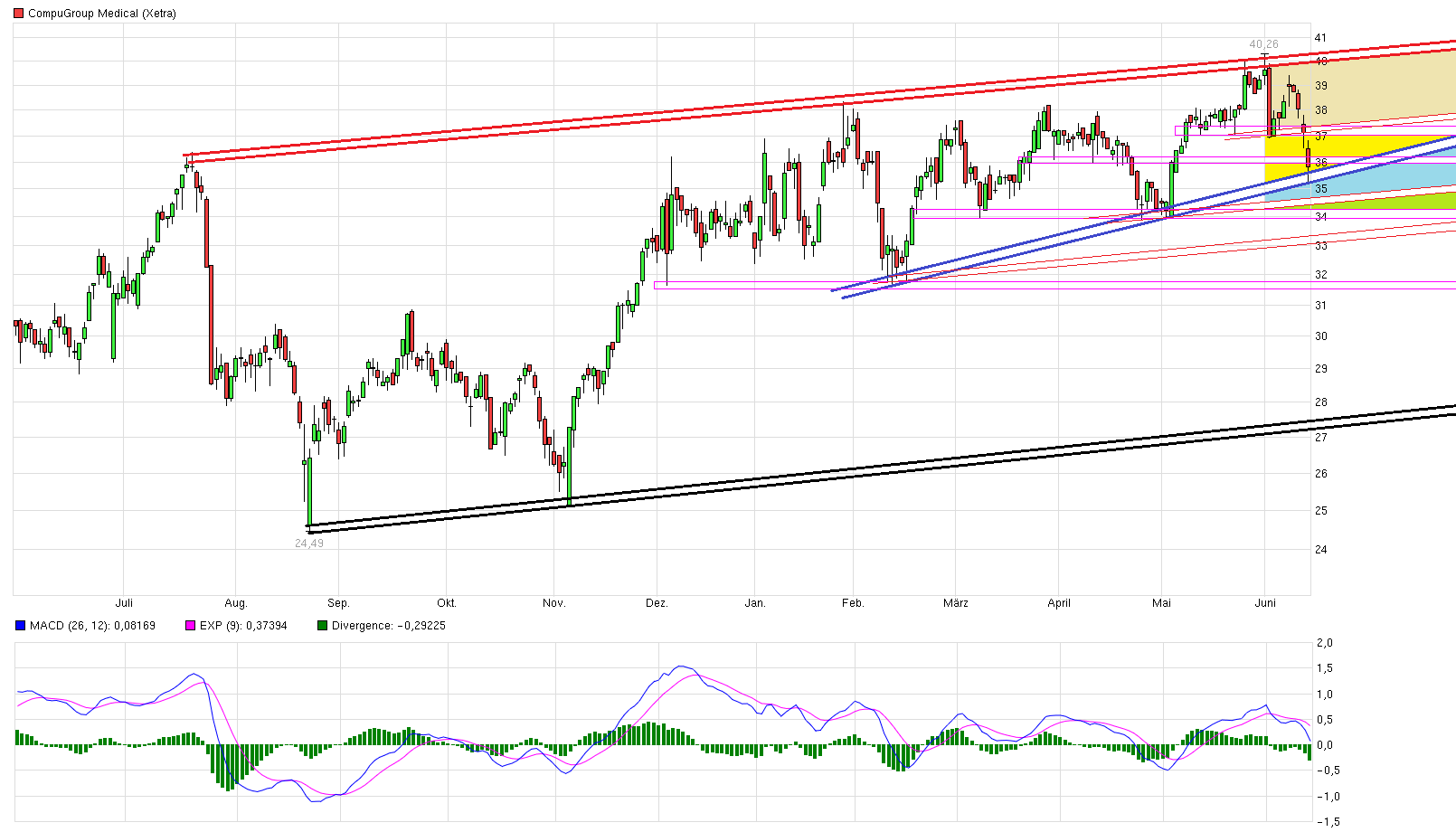
Task: Select the CompuGroup Medical (Xetra) title text
Action: click(x=102, y=14)
